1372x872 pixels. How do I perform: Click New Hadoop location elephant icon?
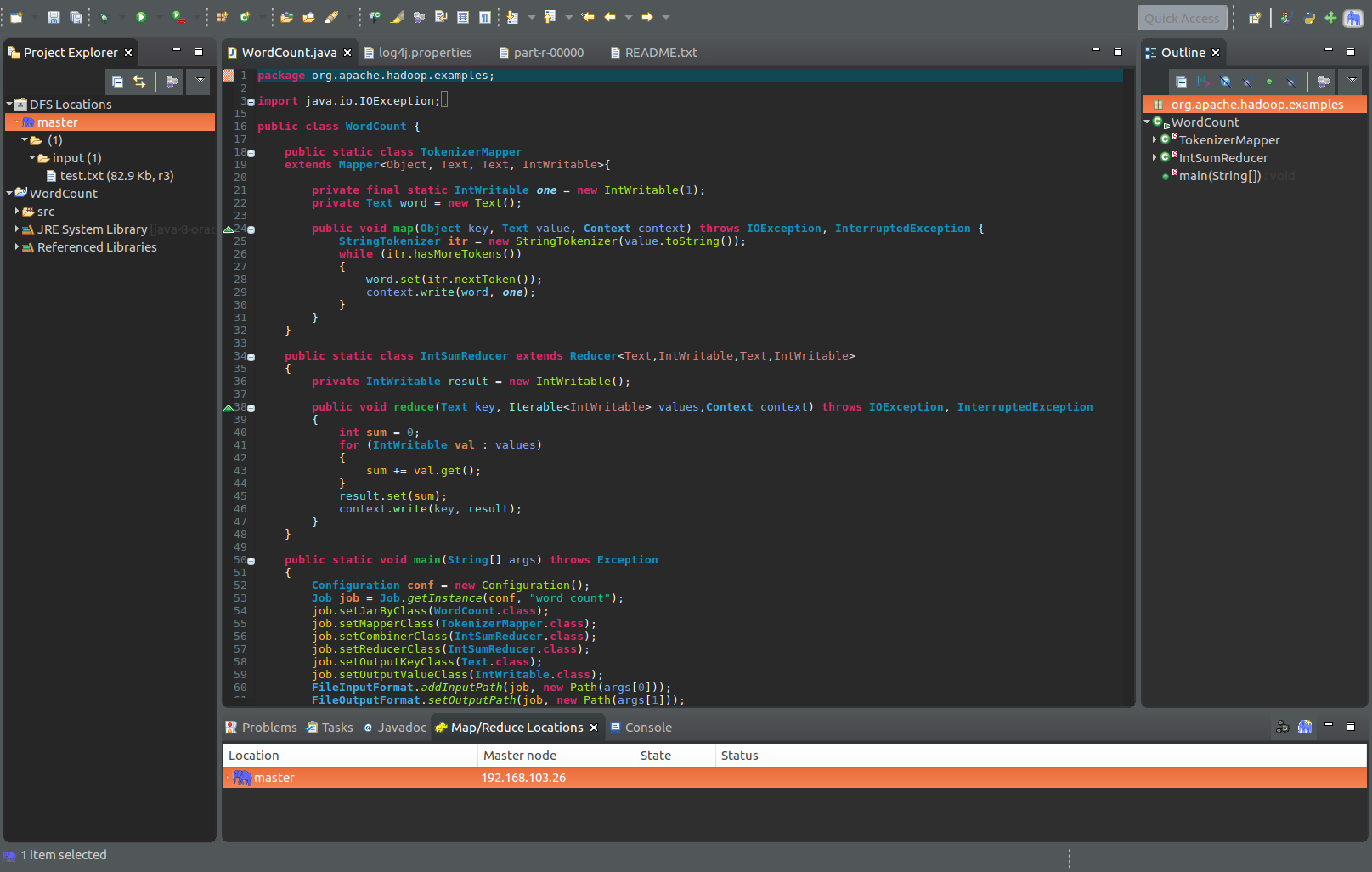[1305, 727]
